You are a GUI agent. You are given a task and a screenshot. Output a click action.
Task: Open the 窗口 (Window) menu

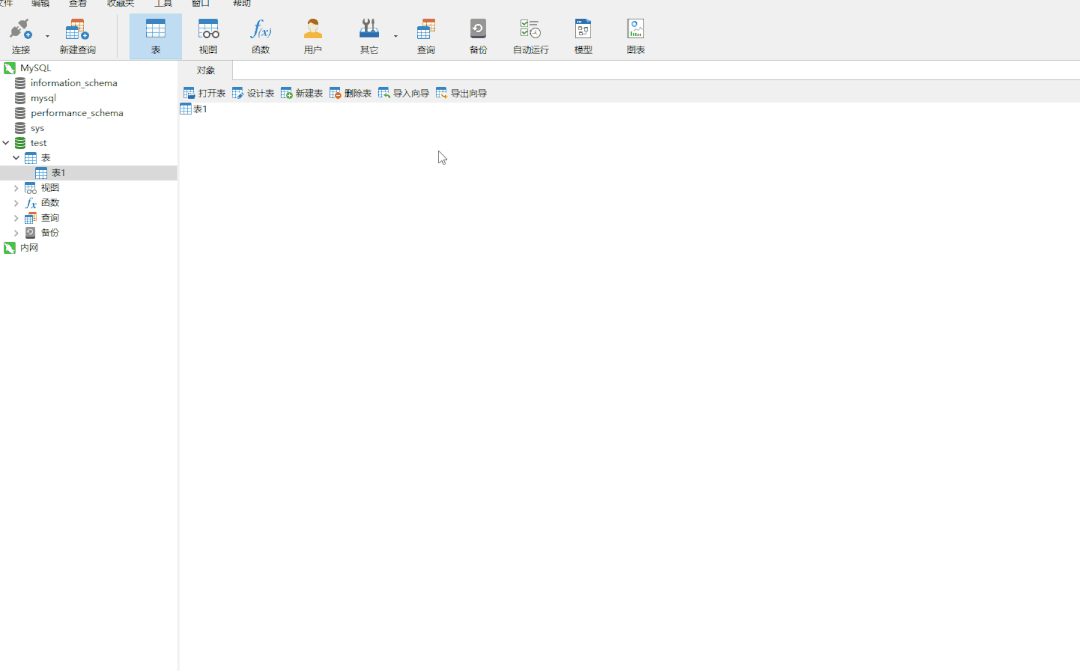tap(200, 3)
